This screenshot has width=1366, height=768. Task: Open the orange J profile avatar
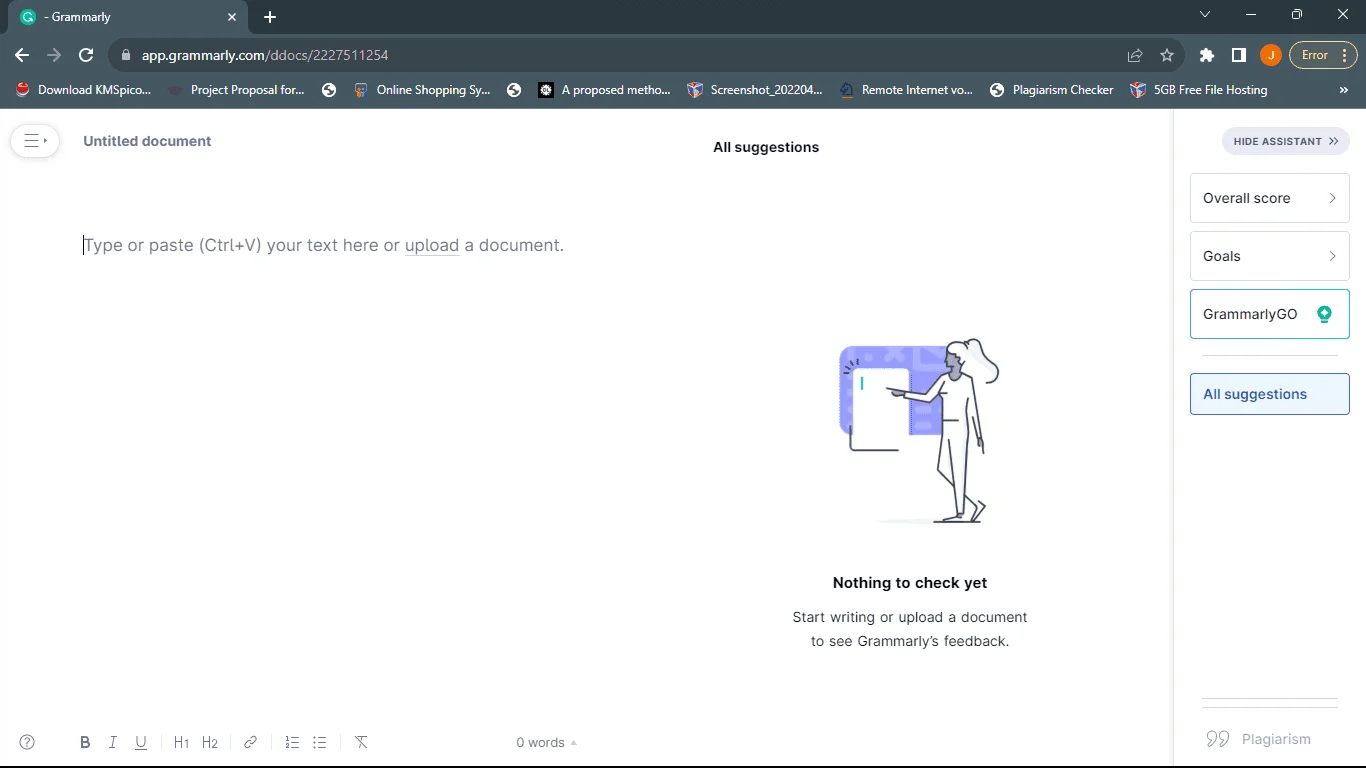1270,55
